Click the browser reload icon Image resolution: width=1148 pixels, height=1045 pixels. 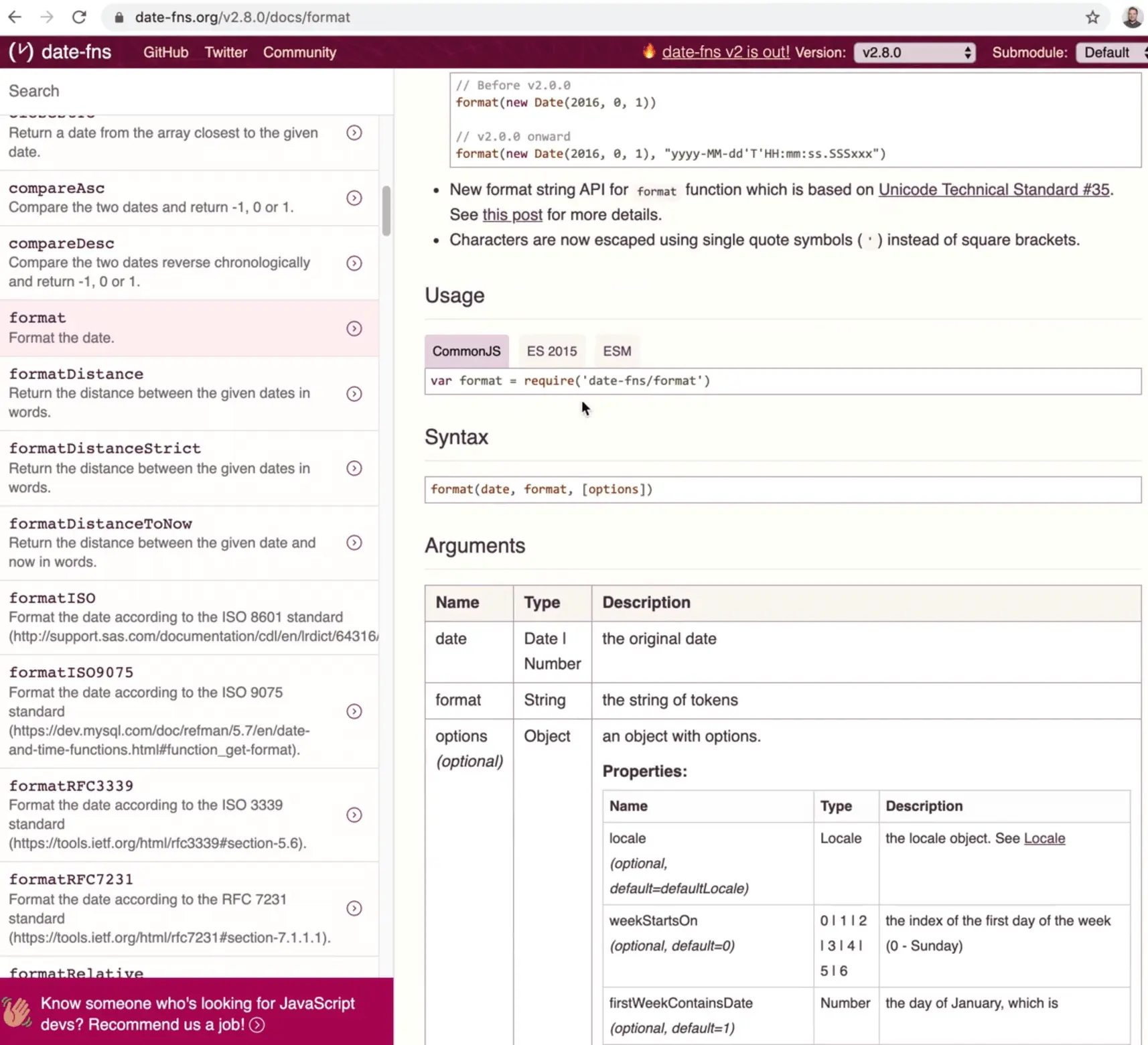(79, 17)
